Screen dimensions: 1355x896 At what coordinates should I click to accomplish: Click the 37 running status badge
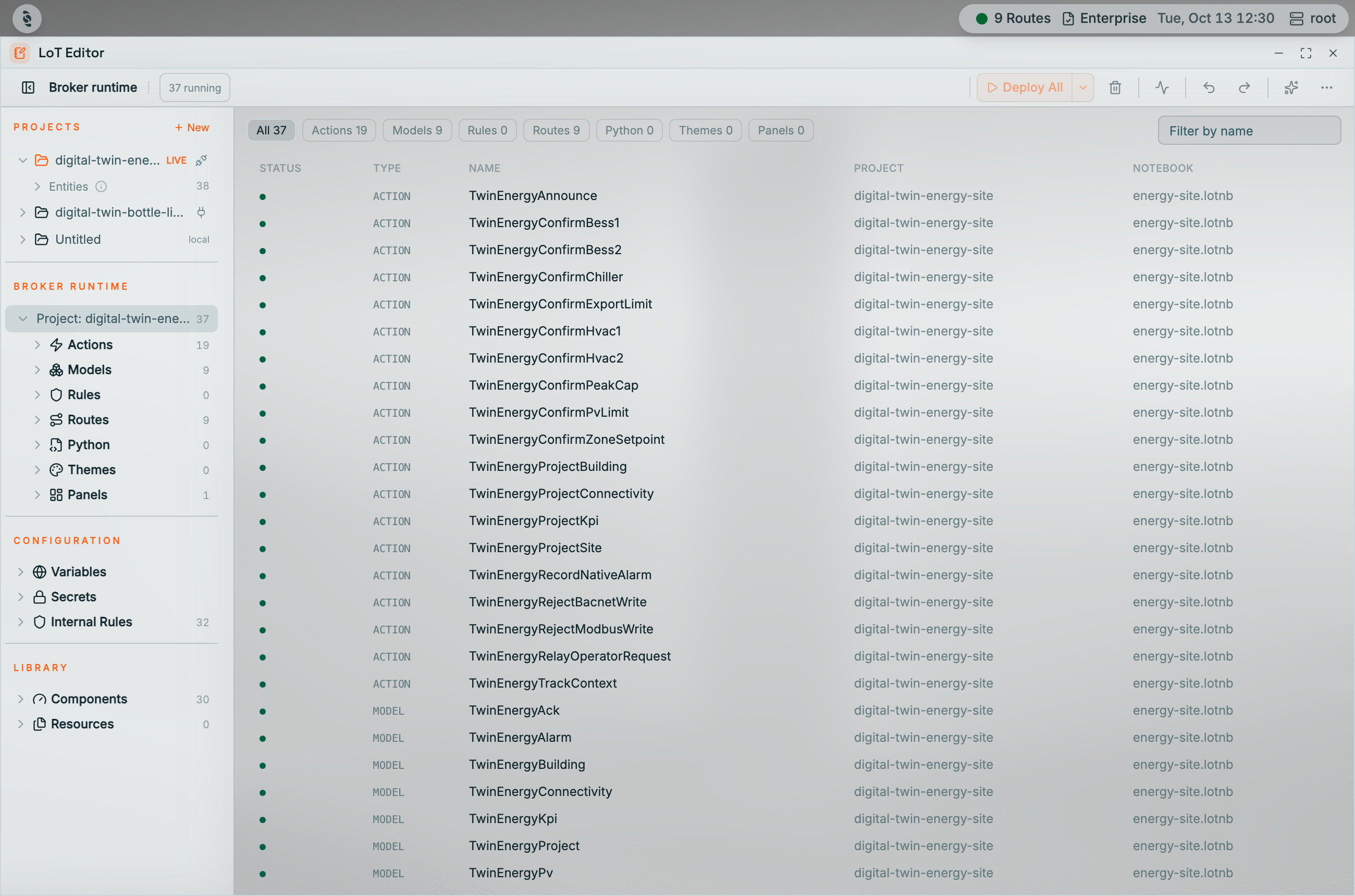(x=194, y=88)
